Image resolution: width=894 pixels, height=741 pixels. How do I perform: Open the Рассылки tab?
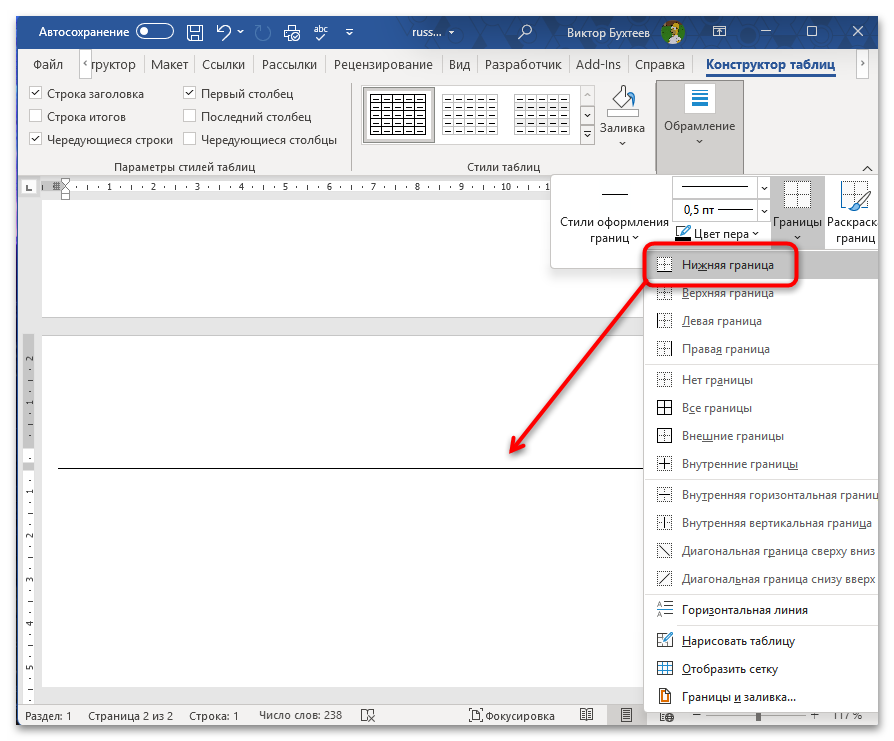(289, 64)
